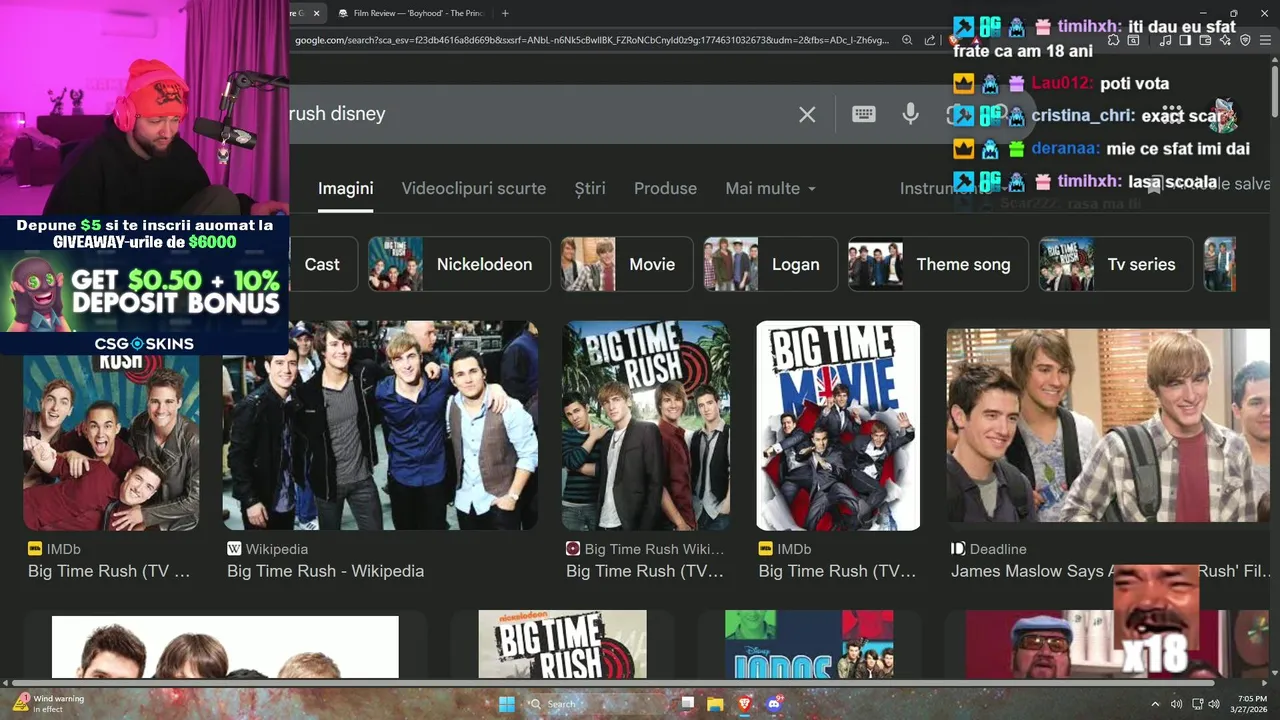1280x720 pixels.
Task: Open the Știri results tab
Action: [x=590, y=188]
